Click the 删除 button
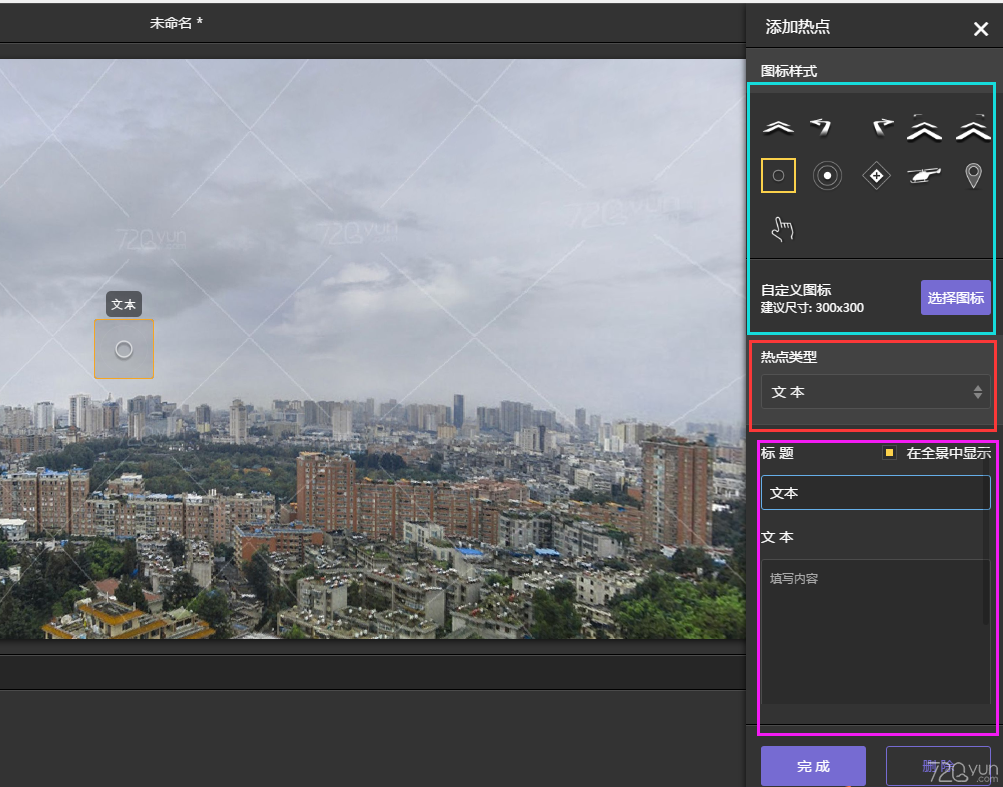This screenshot has height=787, width=1003. pyautogui.click(x=937, y=766)
